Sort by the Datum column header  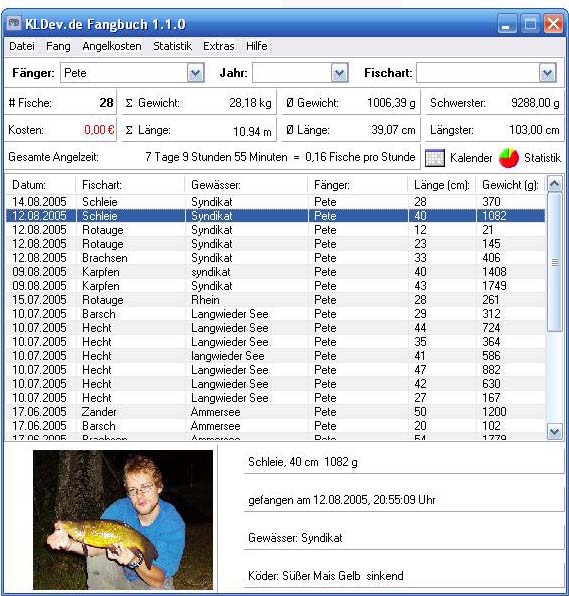click(40, 185)
